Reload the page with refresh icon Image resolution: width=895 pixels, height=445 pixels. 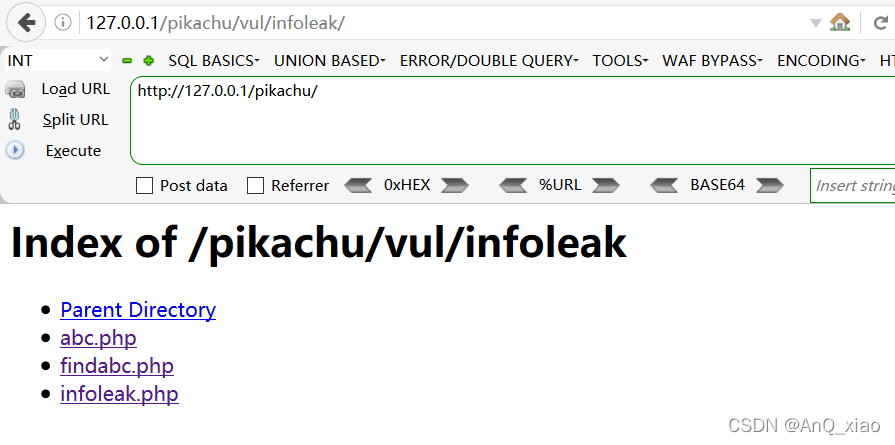tap(880, 23)
